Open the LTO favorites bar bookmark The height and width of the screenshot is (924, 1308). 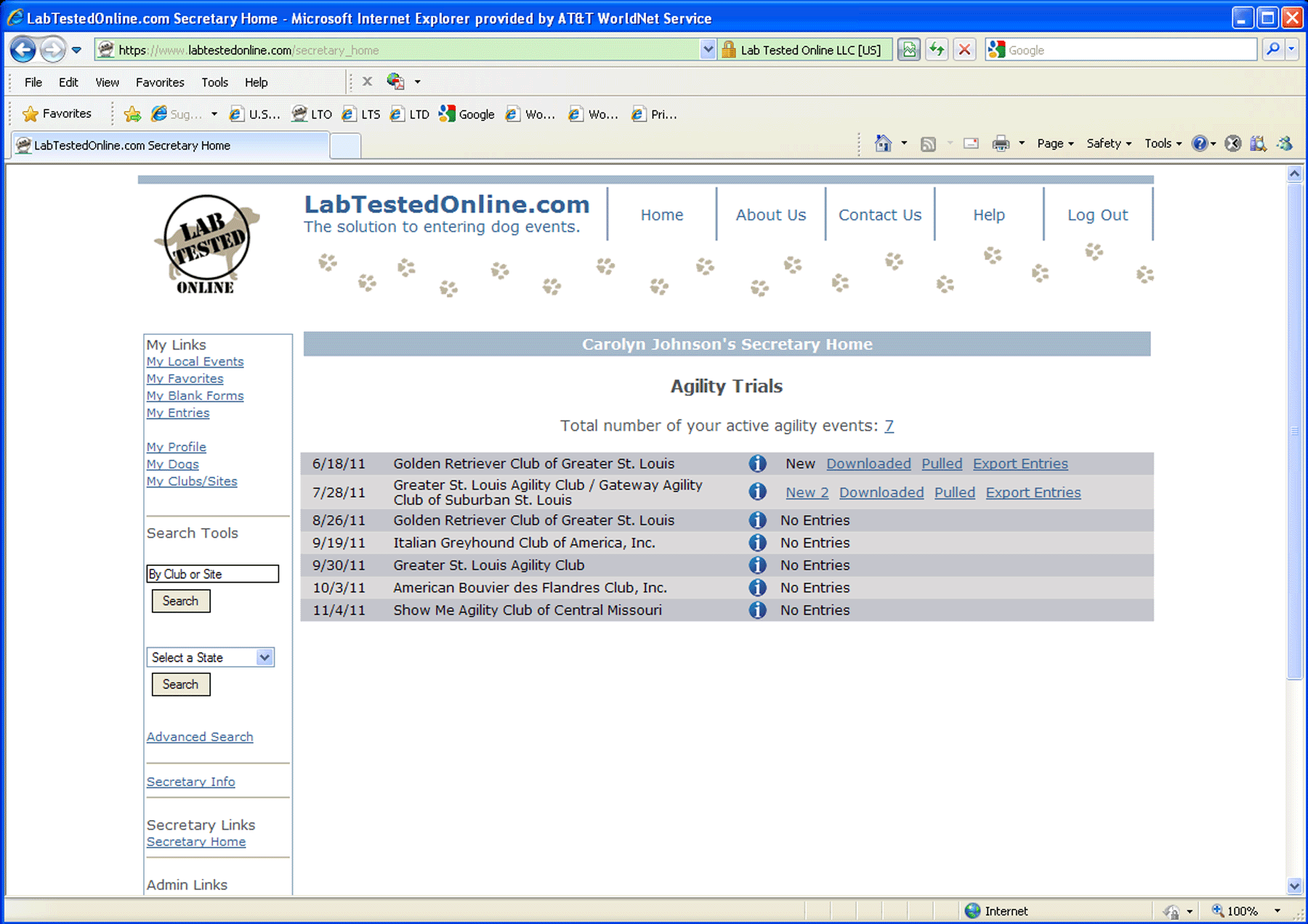point(312,114)
